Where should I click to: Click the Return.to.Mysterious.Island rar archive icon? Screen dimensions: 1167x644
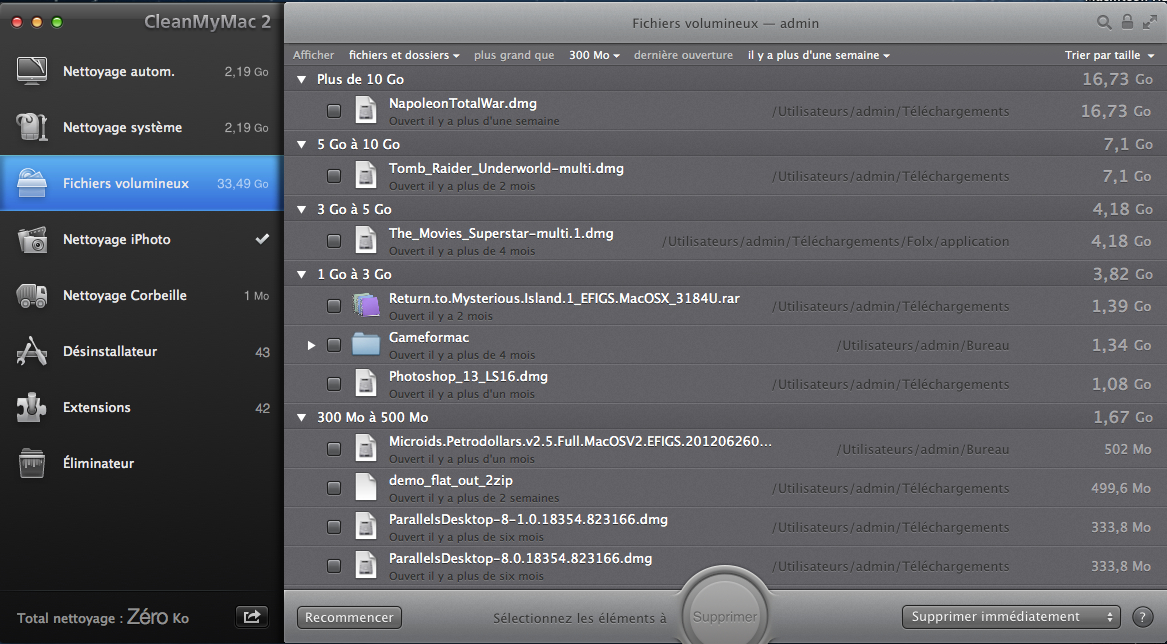(365, 306)
